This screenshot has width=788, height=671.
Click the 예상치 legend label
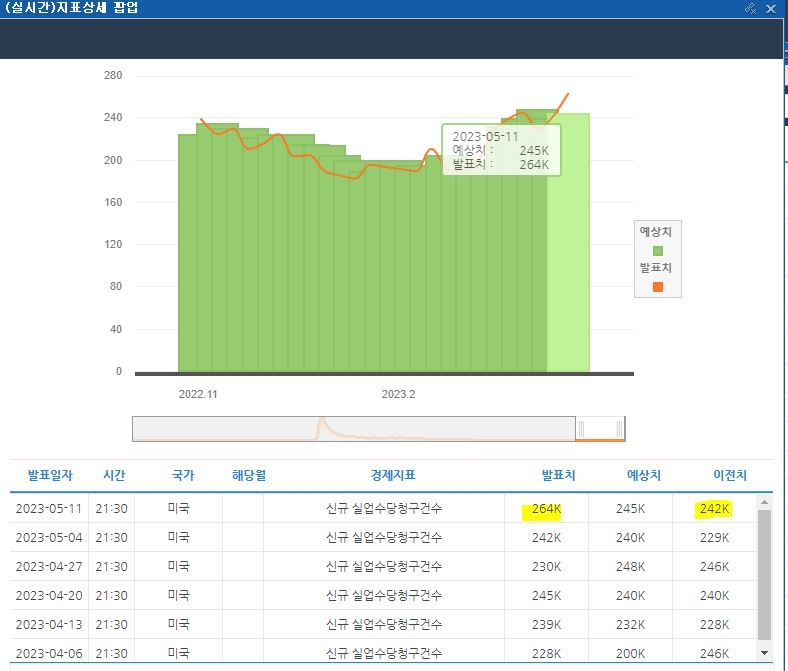pos(655,232)
